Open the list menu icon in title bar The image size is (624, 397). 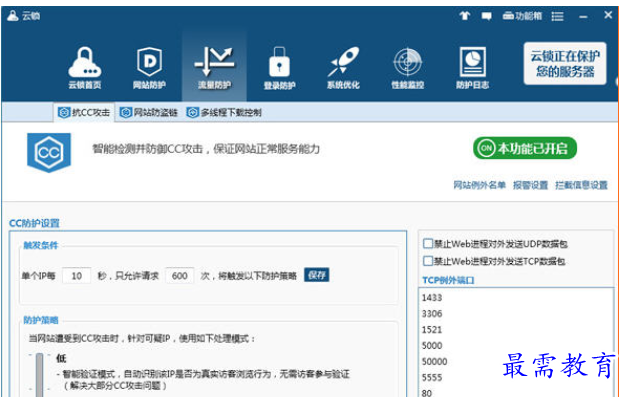(x=557, y=16)
